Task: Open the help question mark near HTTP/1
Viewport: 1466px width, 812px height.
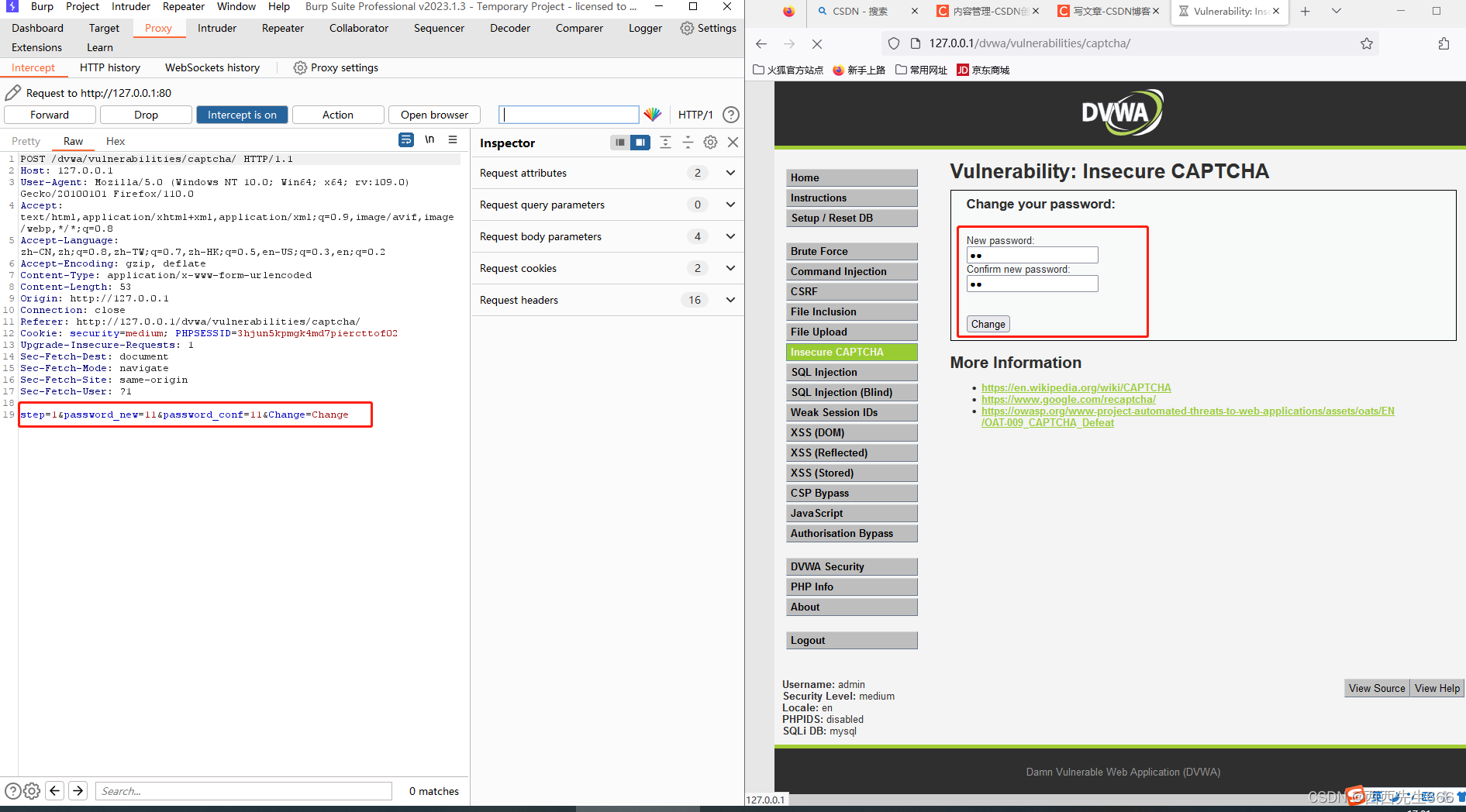Action: click(730, 115)
